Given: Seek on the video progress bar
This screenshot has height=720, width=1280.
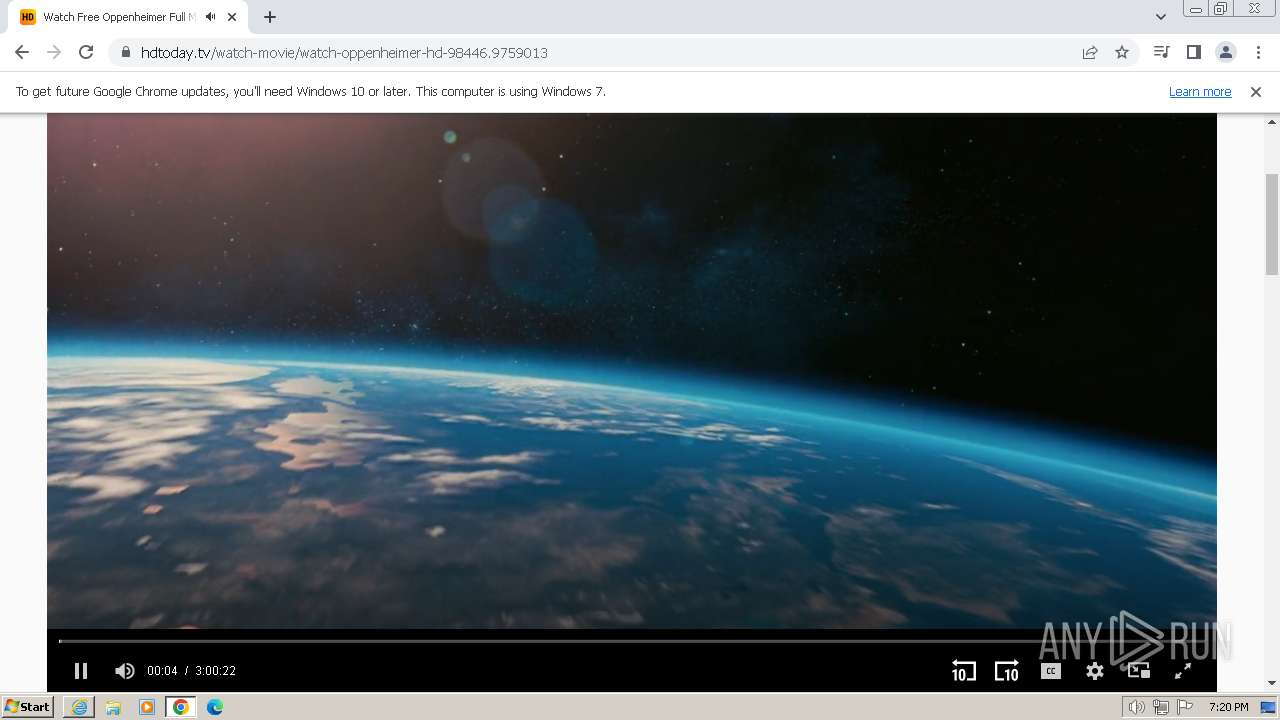Looking at the screenshot, I should point(631,641).
